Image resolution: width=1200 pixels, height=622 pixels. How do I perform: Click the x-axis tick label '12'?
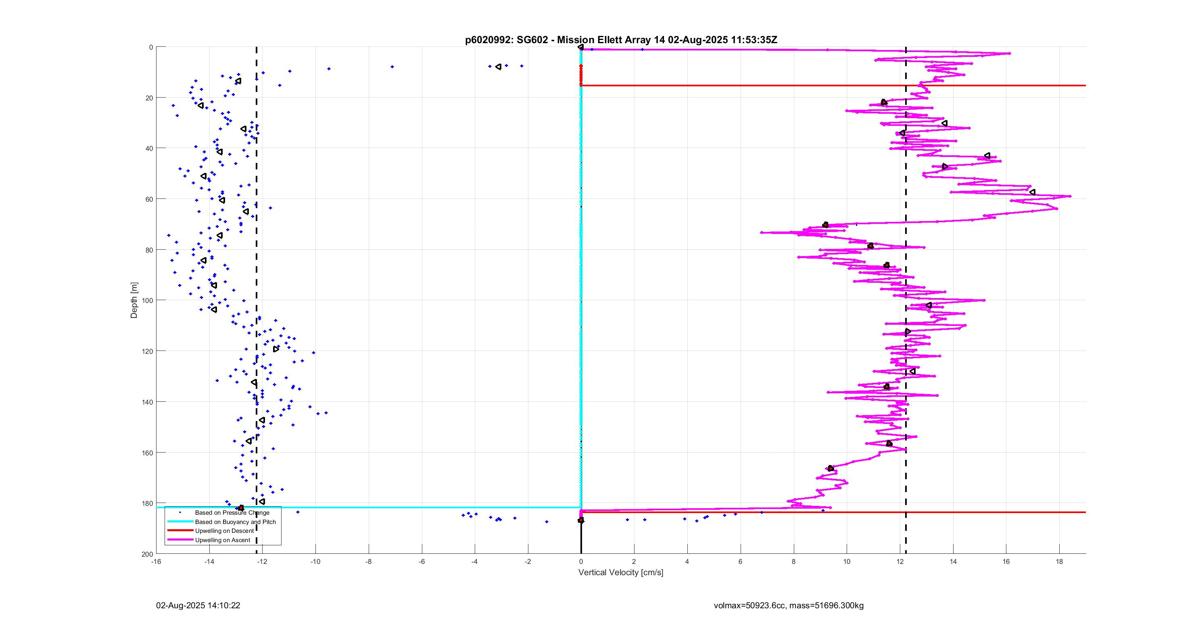pos(900,561)
